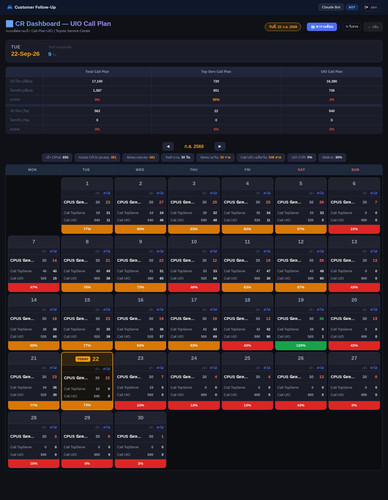Click the UIO CVR summary chip
388x500 pixels.
(x=302, y=157)
